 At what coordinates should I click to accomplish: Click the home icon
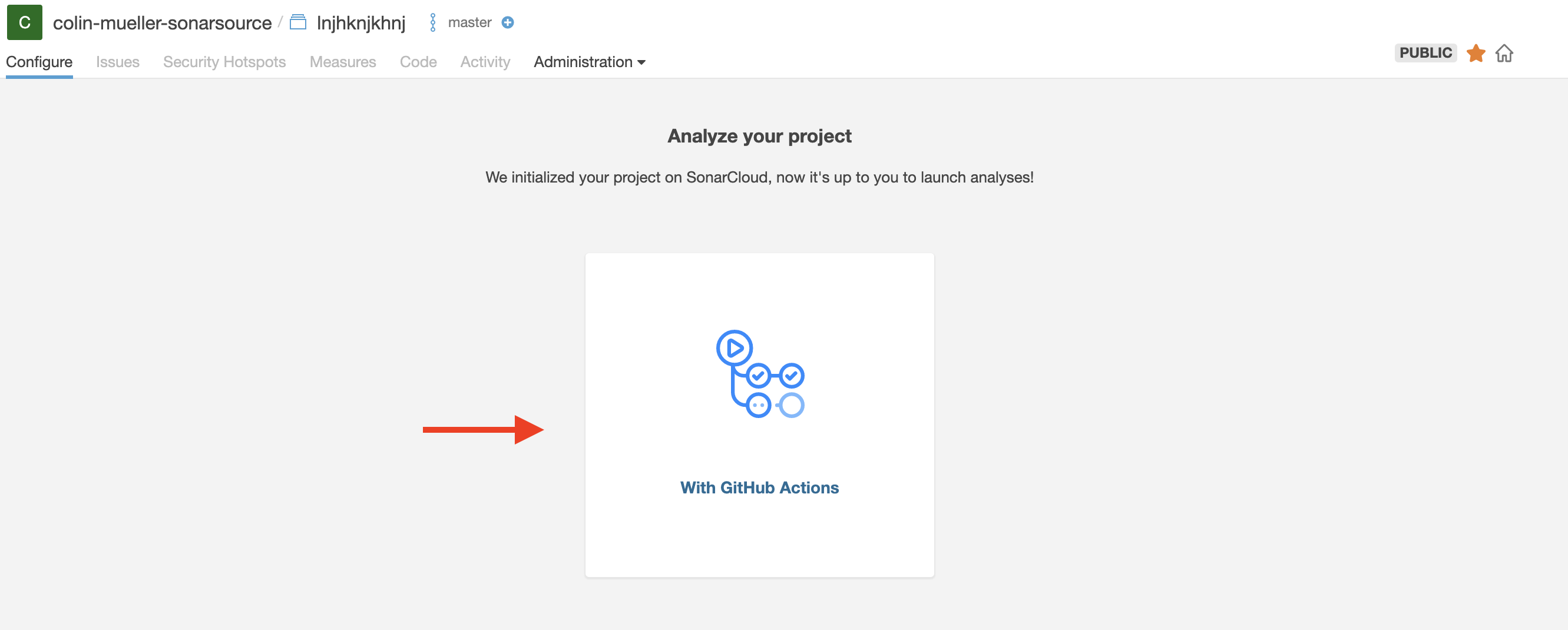pyautogui.click(x=1504, y=53)
